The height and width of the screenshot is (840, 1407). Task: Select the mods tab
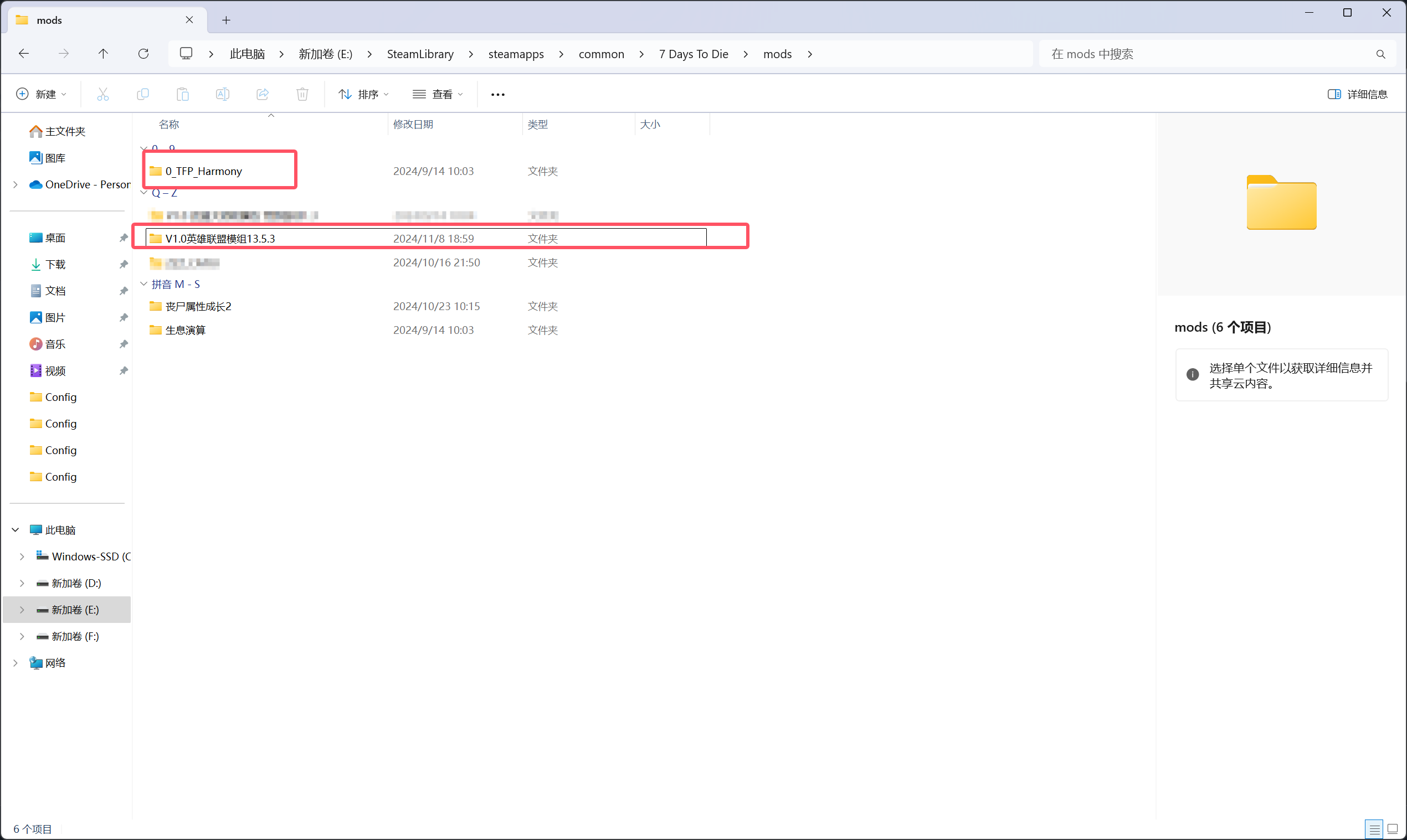point(107,20)
